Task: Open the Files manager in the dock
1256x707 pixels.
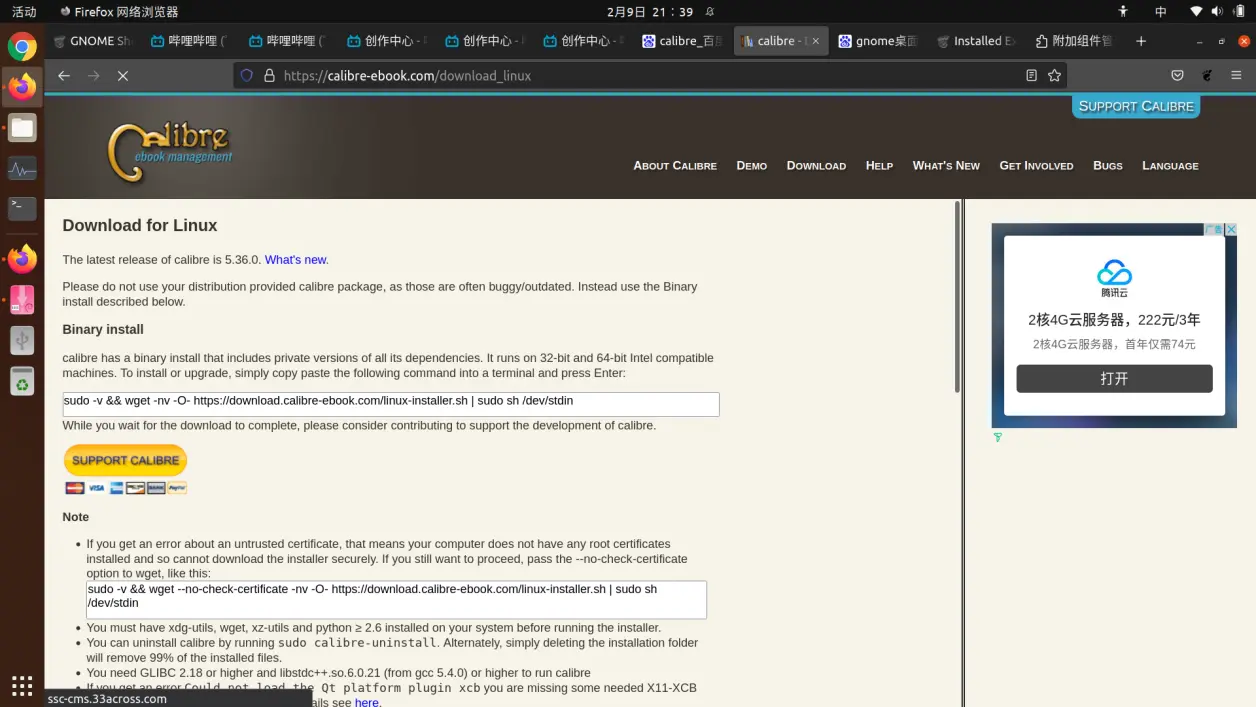Action: pyautogui.click(x=22, y=127)
